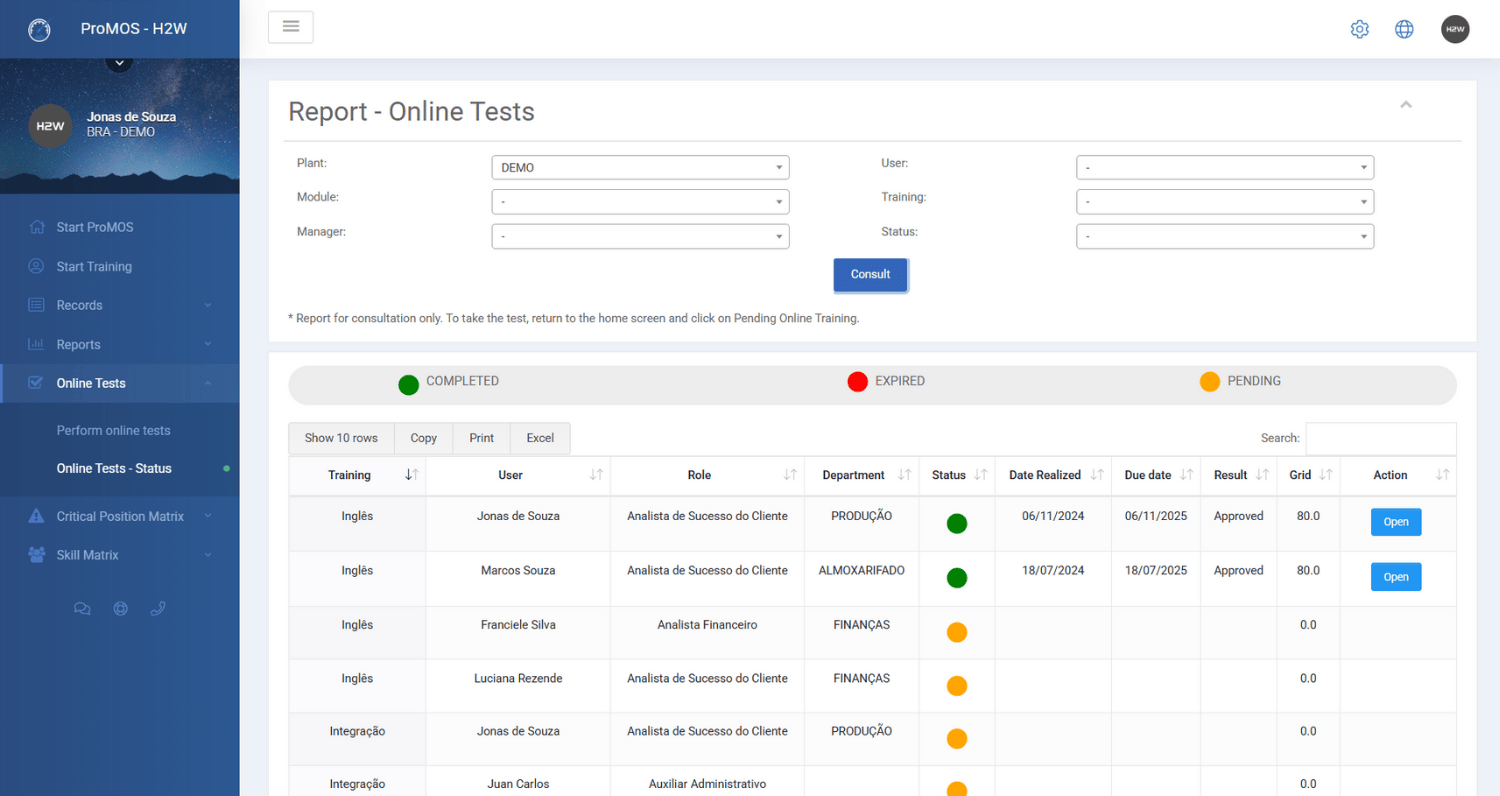Open the Training filter dropdown
Viewport: 1500px width, 796px height.
pyautogui.click(x=1225, y=202)
